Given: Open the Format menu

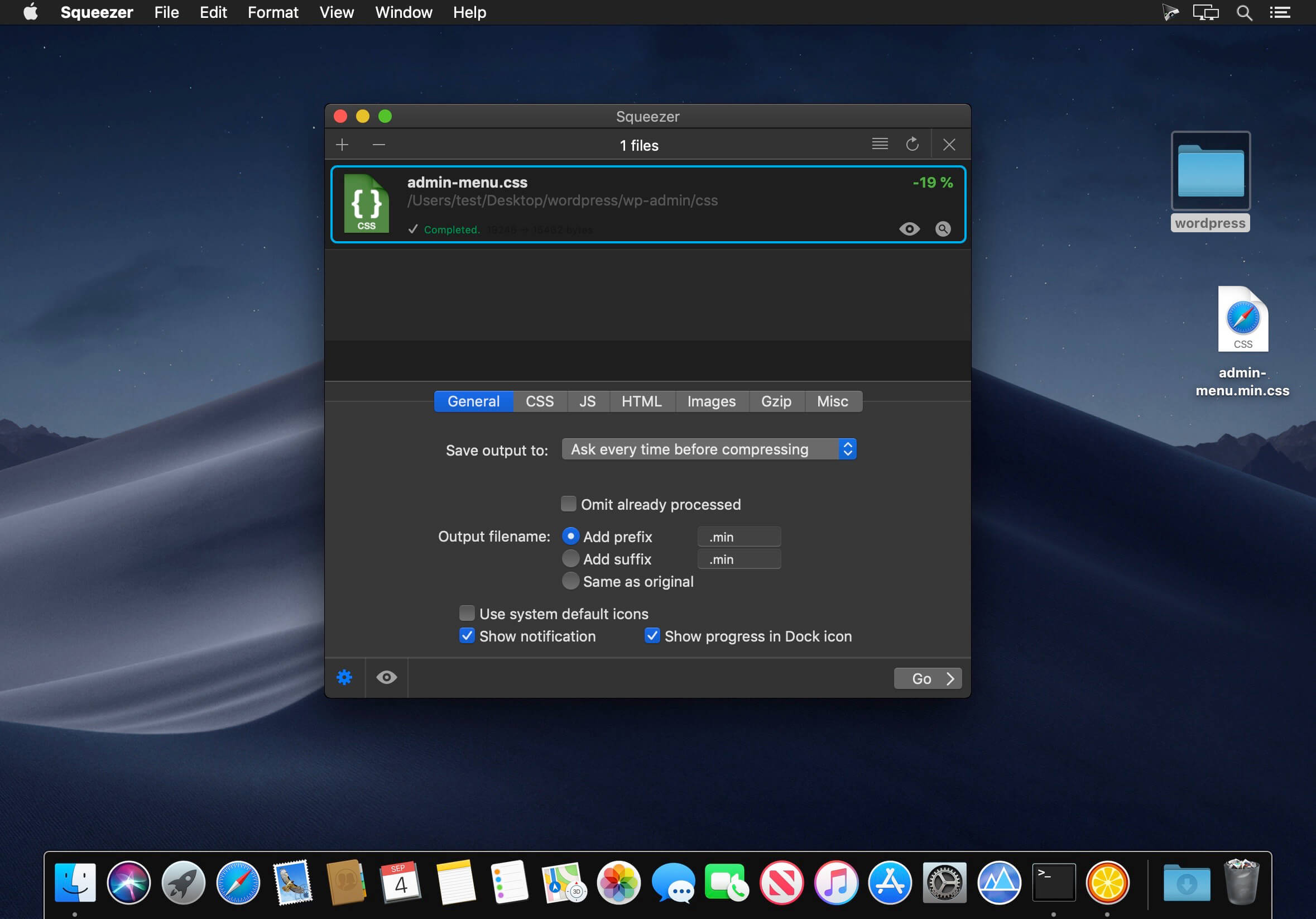Looking at the screenshot, I should coord(272,13).
